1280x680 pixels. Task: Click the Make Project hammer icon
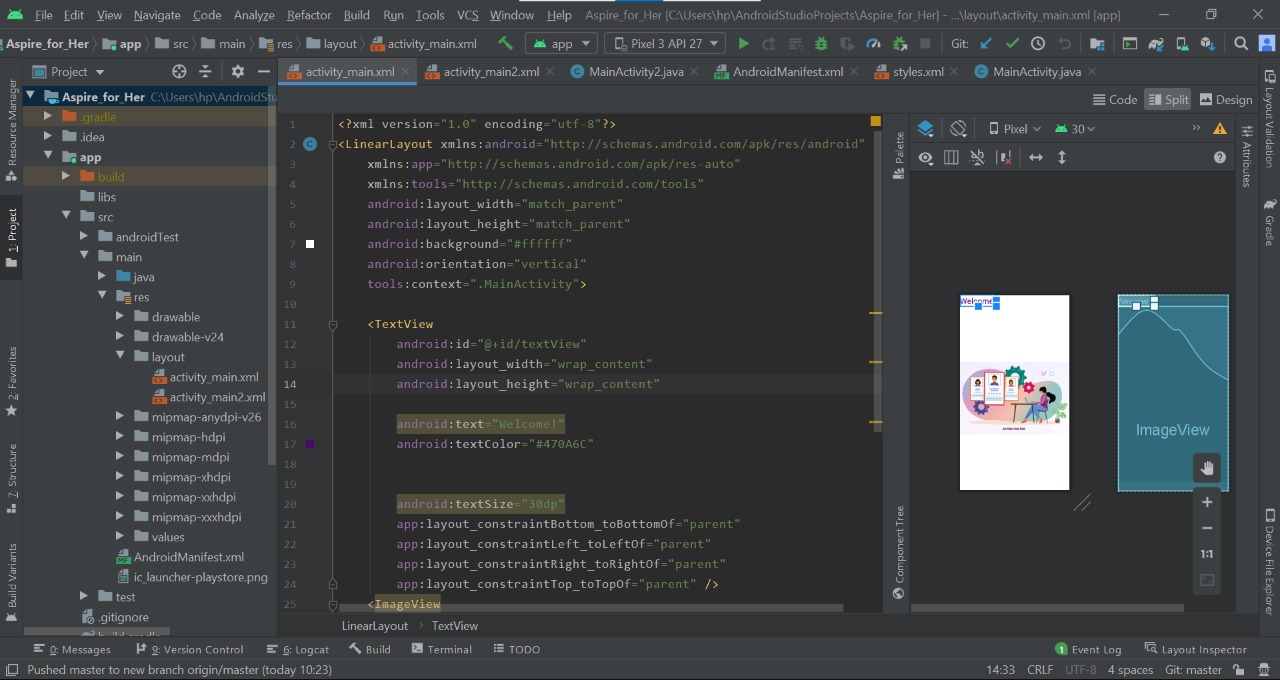pos(506,44)
